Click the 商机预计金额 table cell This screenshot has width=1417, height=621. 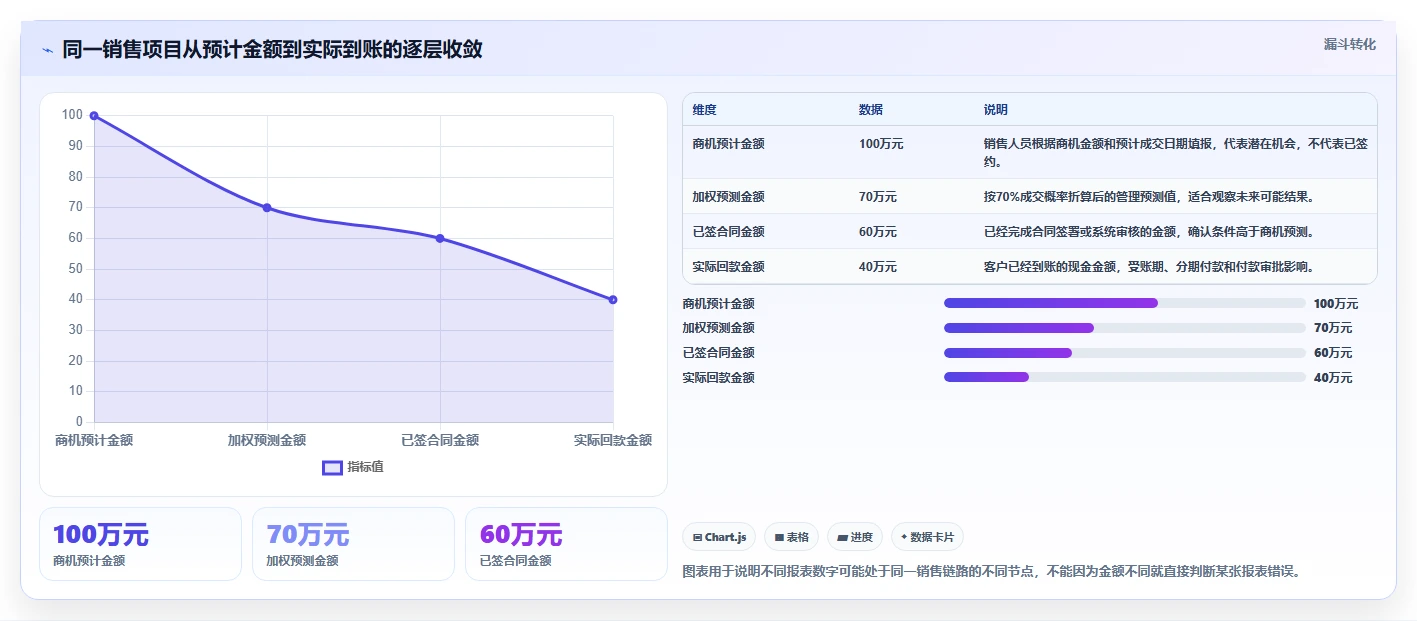[728, 144]
